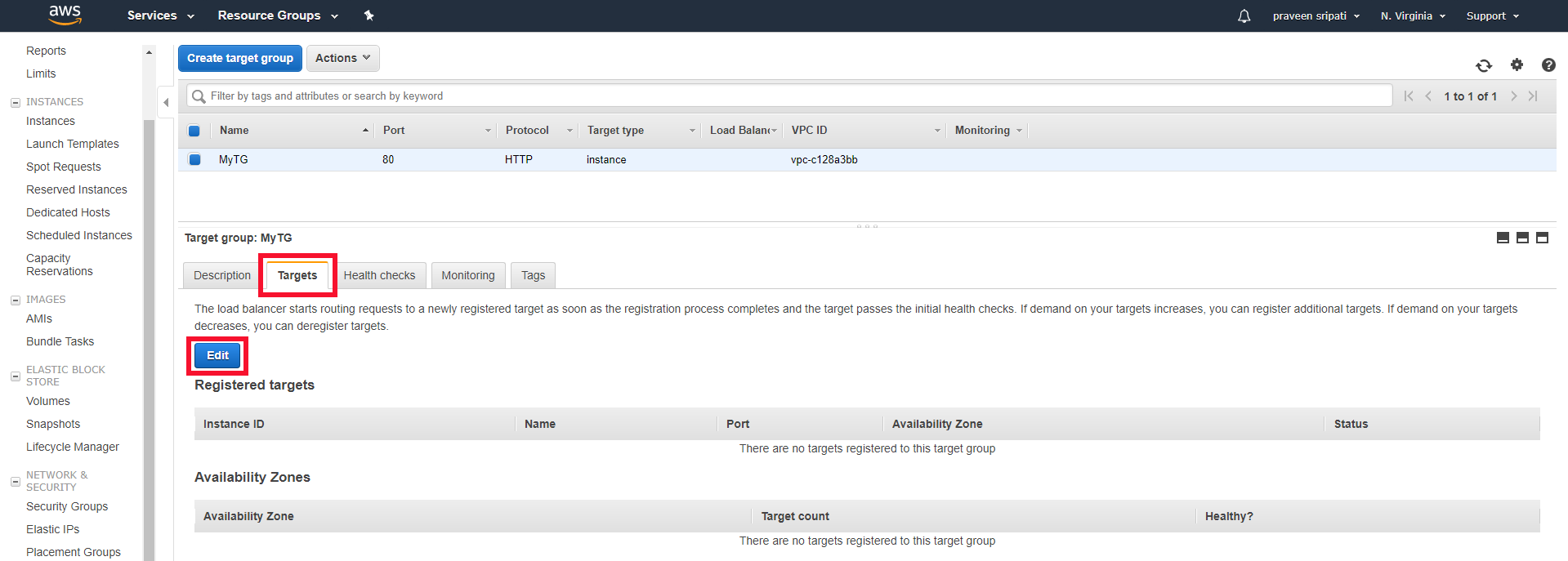Collapse the left sidebar arrow

point(166,103)
